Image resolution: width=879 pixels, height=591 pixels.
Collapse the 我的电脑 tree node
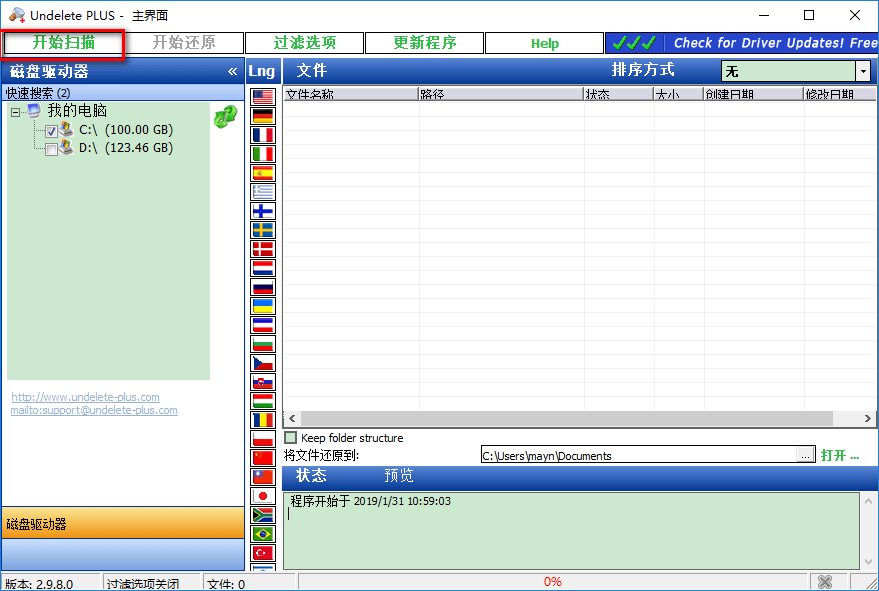coord(16,112)
